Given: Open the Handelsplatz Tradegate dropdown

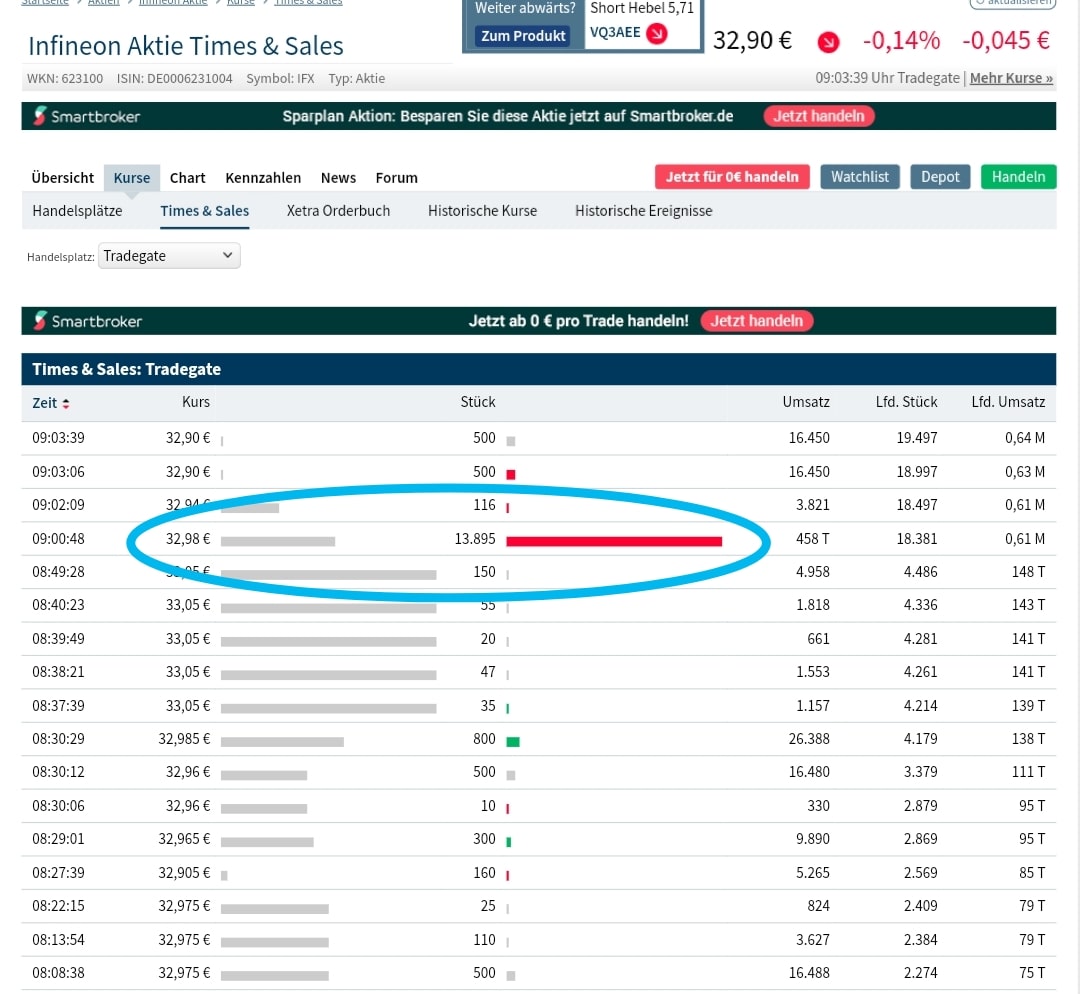Looking at the screenshot, I should pos(168,255).
